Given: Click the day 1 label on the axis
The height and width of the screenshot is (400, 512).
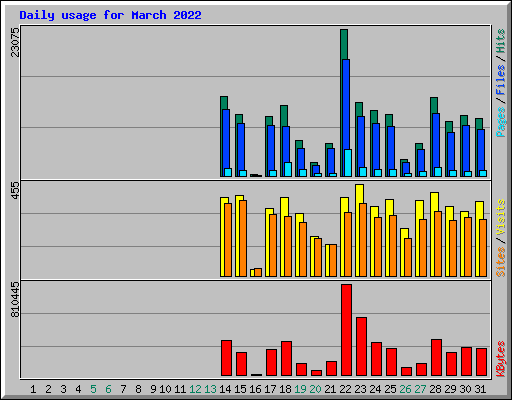Looking at the screenshot, I should click(33, 389).
